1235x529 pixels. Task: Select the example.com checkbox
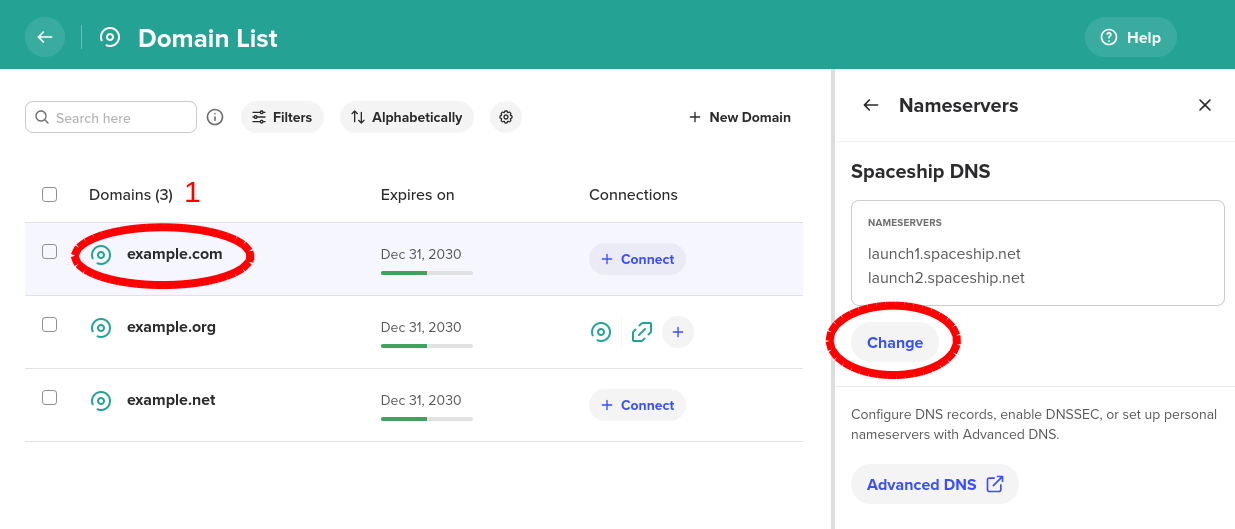(x=49, y=252)
